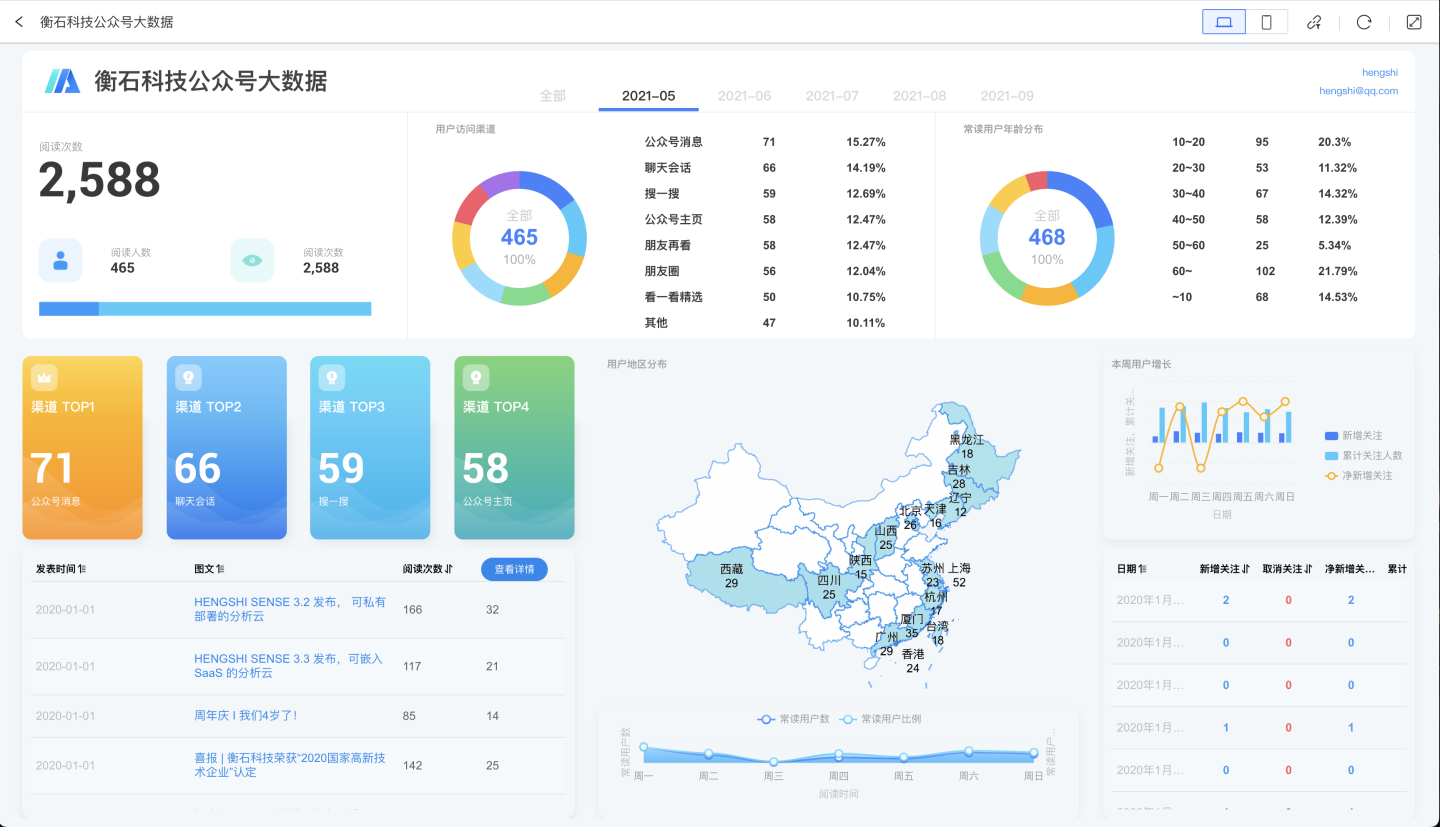Image resolution: width=1440 pixels, height=827 pixels.
Task: Sort articles by 阅读次数 column
Action: tap(427, 569)
